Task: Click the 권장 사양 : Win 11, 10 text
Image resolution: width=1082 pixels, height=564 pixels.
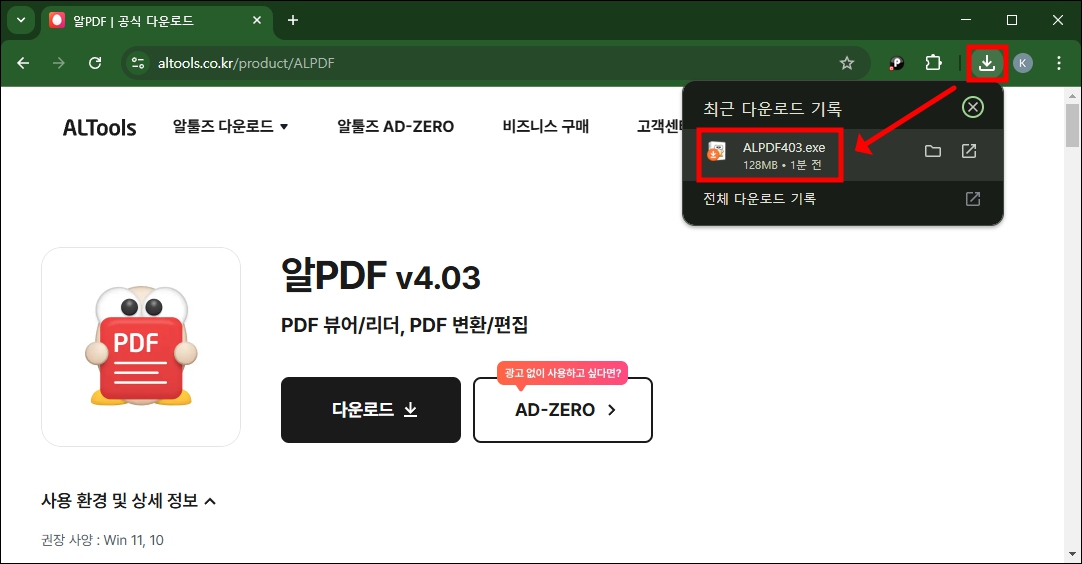Action: coord(102,540)
